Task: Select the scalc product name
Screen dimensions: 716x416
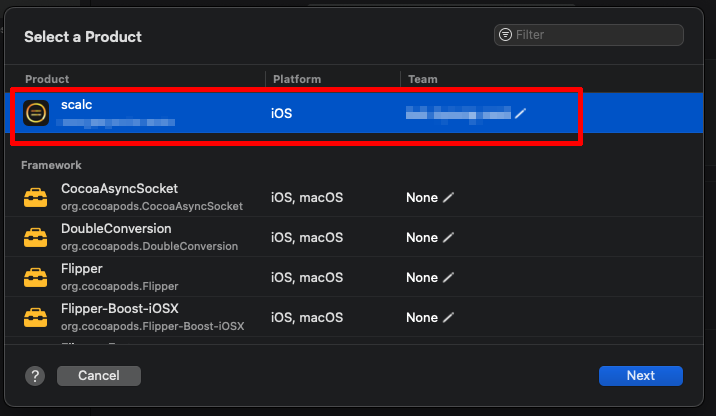Action: [x=76, y=105]
